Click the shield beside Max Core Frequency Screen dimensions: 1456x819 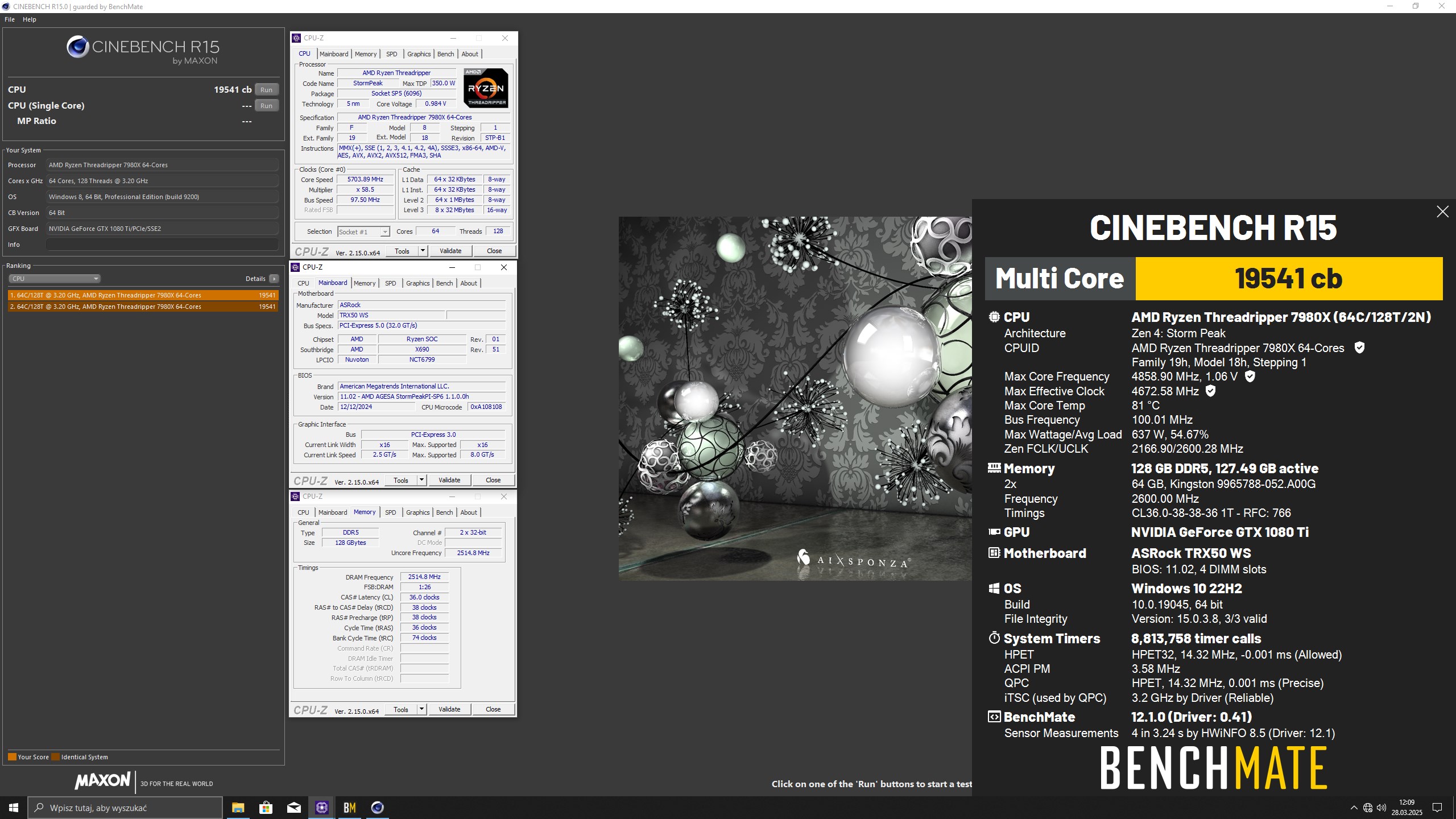[x=1250, y=377]
